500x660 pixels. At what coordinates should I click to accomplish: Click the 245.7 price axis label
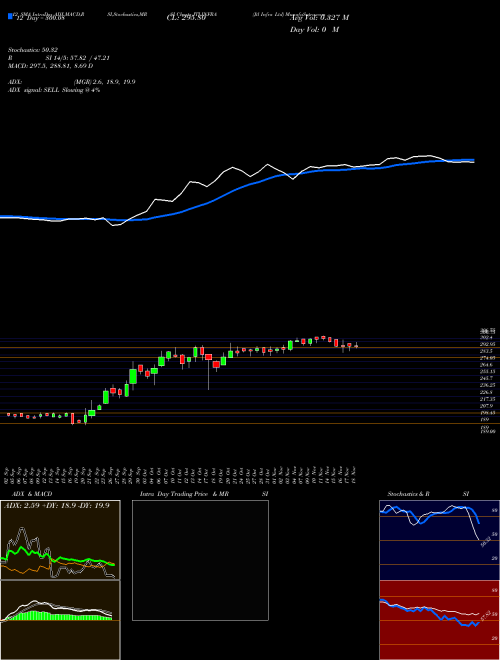(x=488, y=378)
